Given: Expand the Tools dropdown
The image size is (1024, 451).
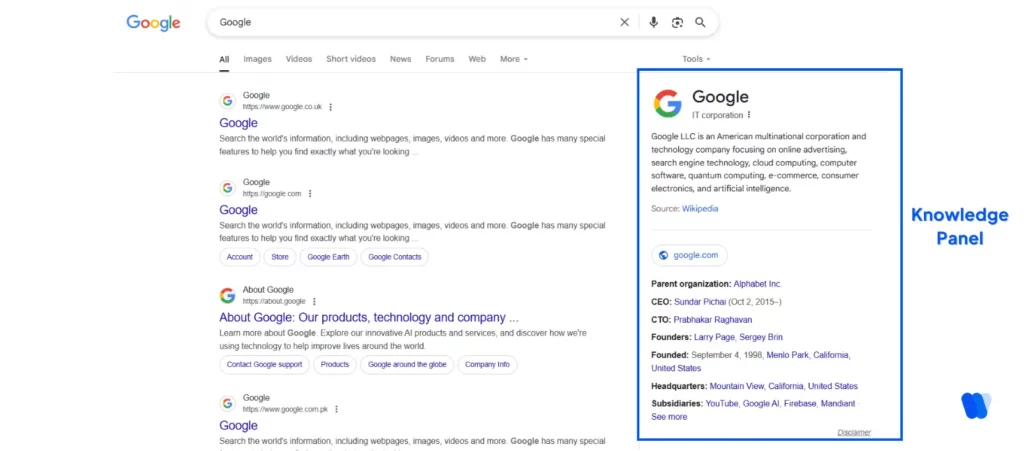Looking at the screenshot, I should tap(696, 59).
